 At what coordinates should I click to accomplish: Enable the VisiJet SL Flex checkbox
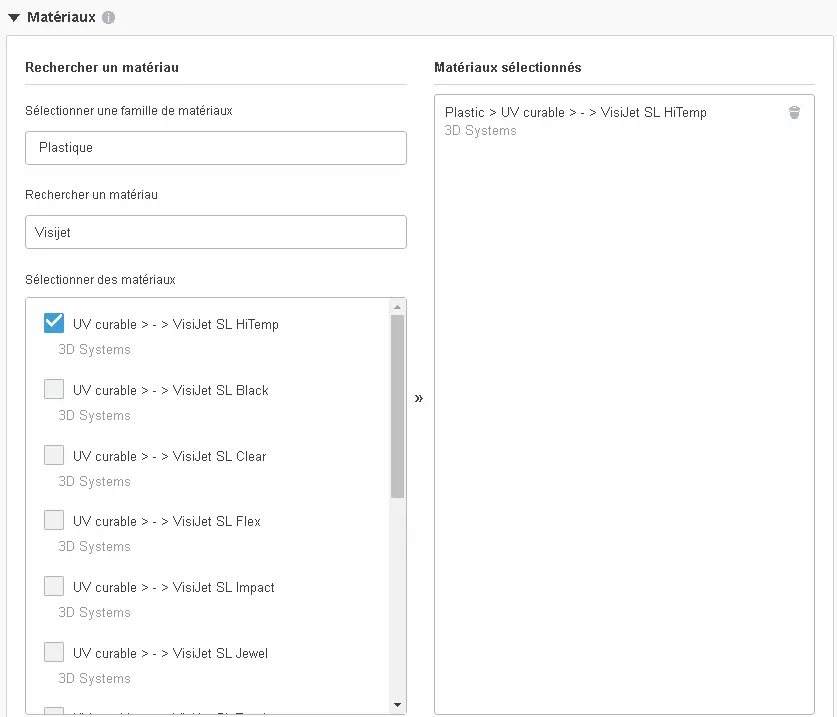pos(54,520)
